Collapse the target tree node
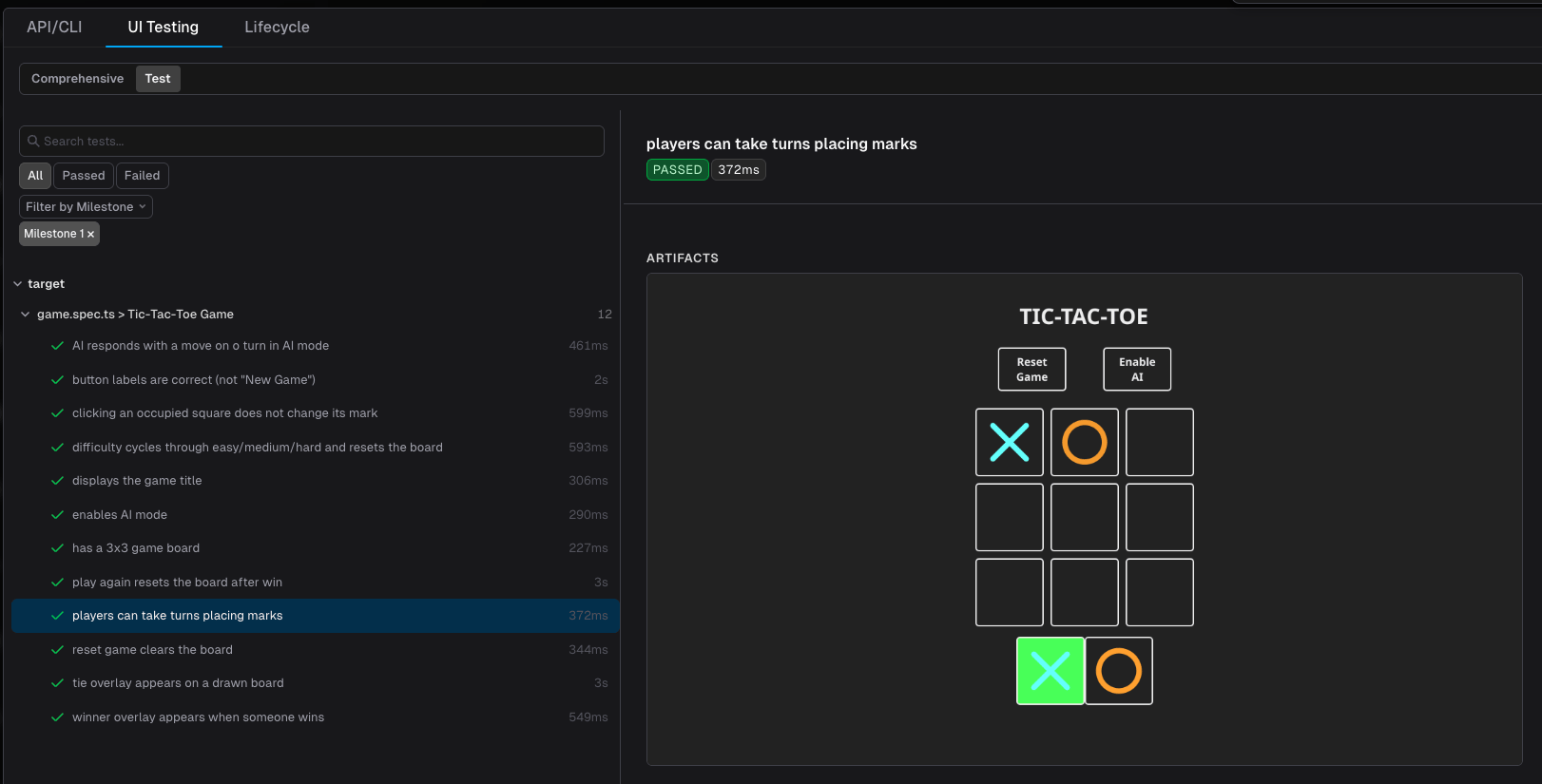Image resolution: width=1542 pixels, height=784 pixels. point(17,284)
